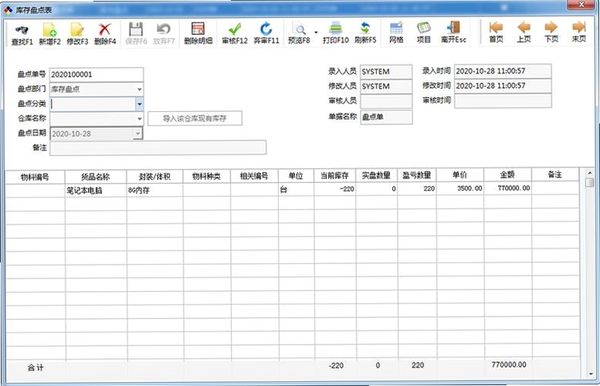Click the 当前库存 column header

click(x=334, y=176)
